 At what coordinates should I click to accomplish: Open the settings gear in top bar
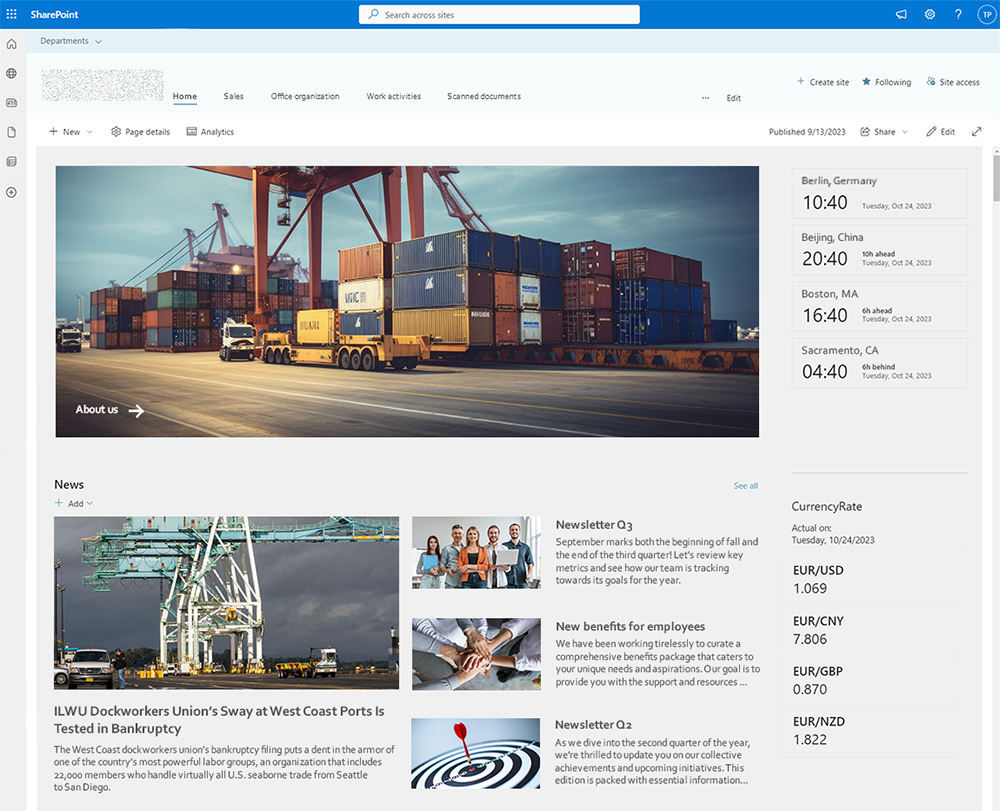coord(930,14)
